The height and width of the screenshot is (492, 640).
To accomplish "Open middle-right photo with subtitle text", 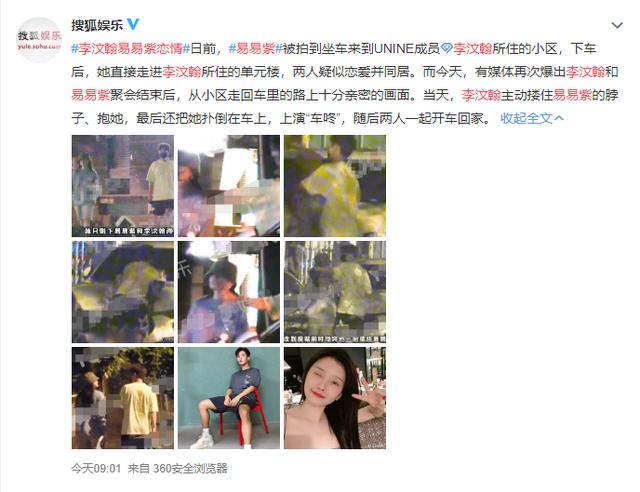I will tap(335, 292).
